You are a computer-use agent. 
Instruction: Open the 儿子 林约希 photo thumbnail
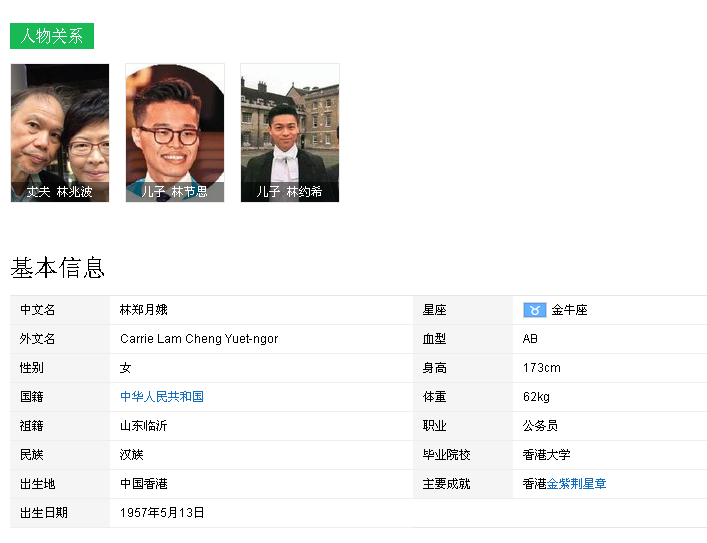click(x=290, y=124)
